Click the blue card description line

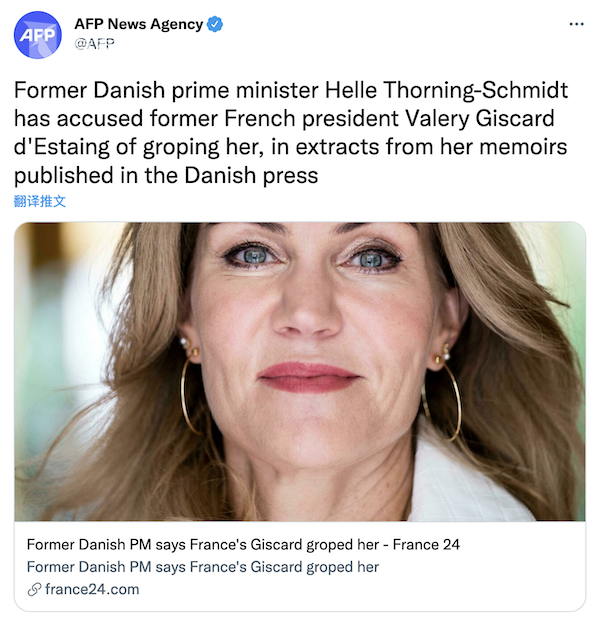203,567
